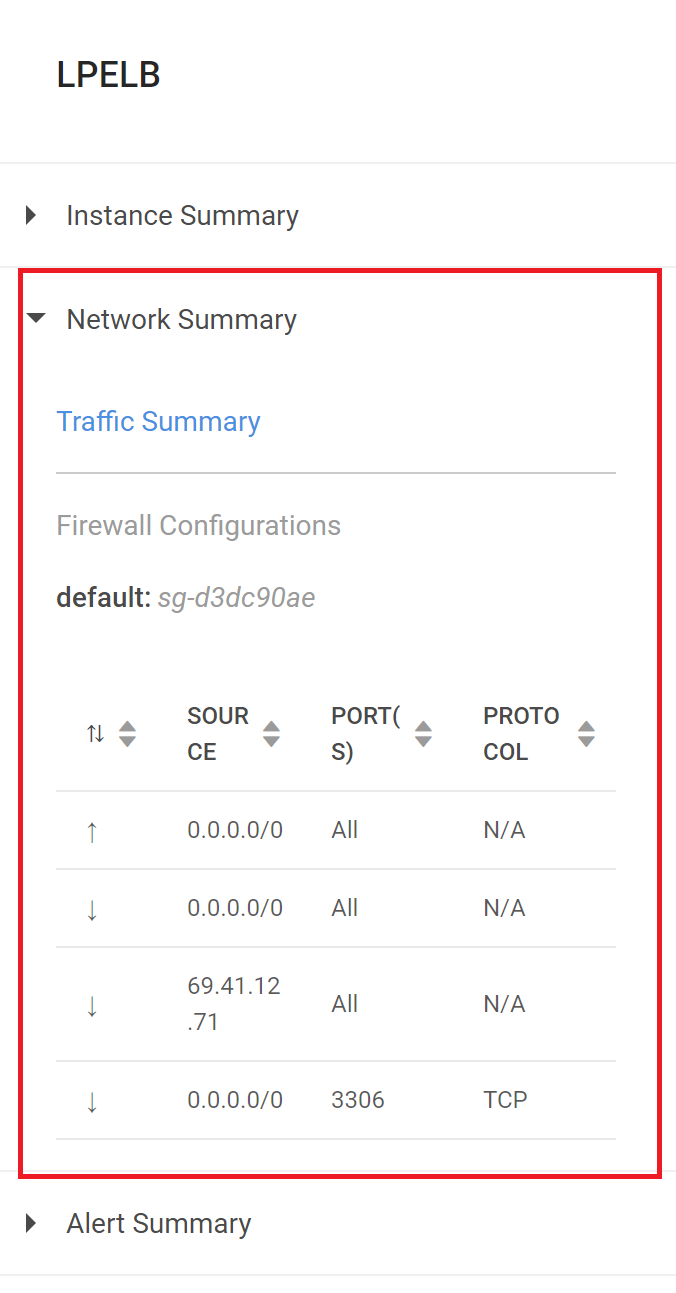676x1293 pixels.
Task: Click the Network Summary label
Action: [181, 319]
